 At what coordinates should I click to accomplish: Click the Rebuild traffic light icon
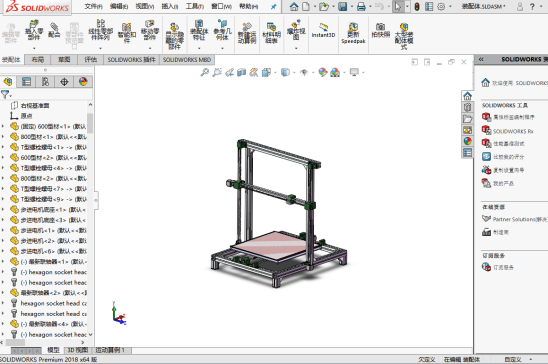point(417,6)
